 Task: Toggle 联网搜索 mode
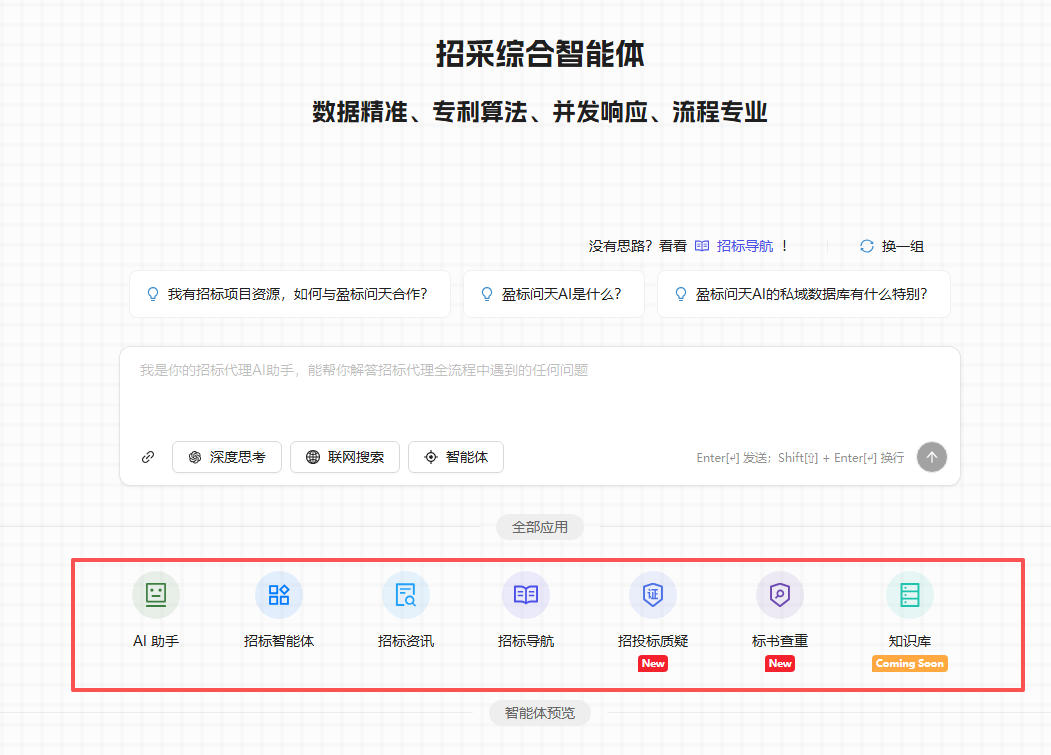coord(345,457)
